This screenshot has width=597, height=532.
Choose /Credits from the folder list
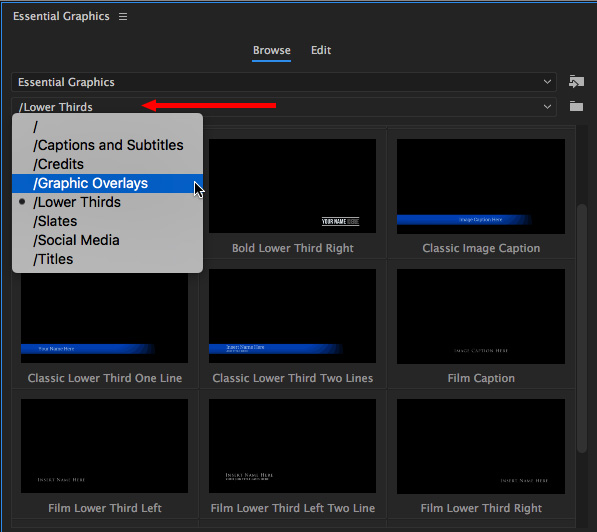[107, 164]
